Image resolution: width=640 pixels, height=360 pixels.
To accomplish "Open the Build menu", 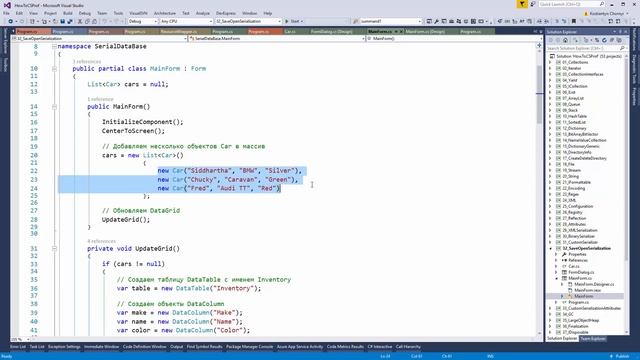I will (x=68, y=13).
